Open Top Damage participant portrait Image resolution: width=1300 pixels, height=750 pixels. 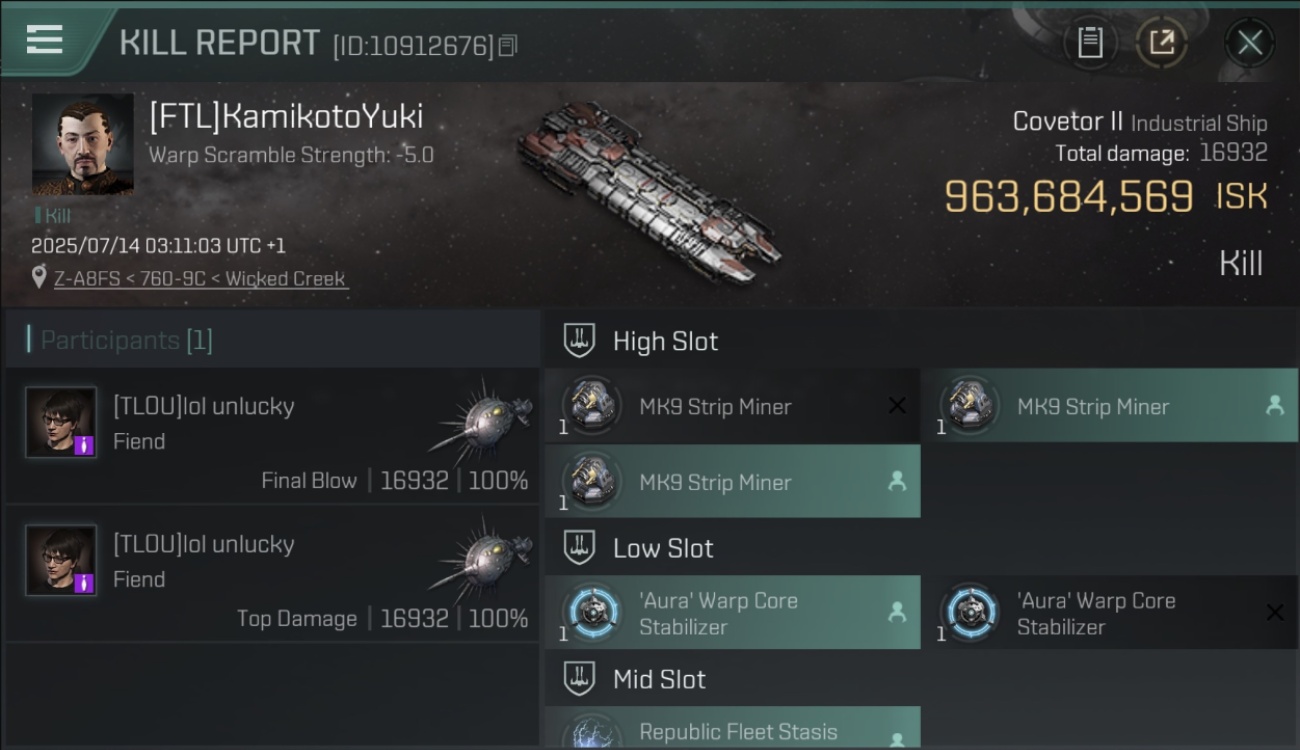pyautogui.click(x=61, y=560)
